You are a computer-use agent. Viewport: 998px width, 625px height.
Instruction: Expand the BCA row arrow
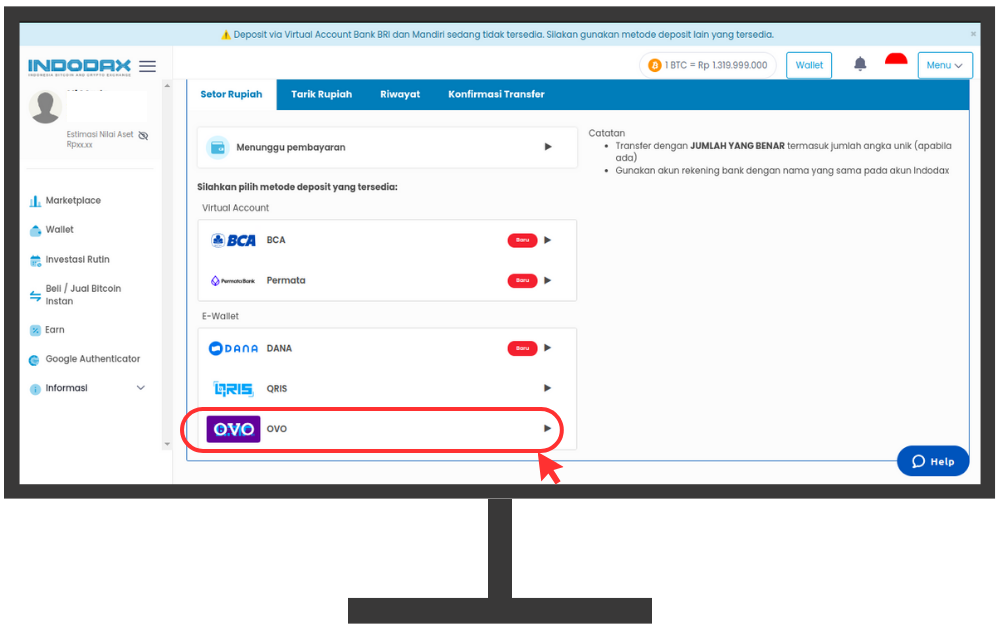[547, 240]
